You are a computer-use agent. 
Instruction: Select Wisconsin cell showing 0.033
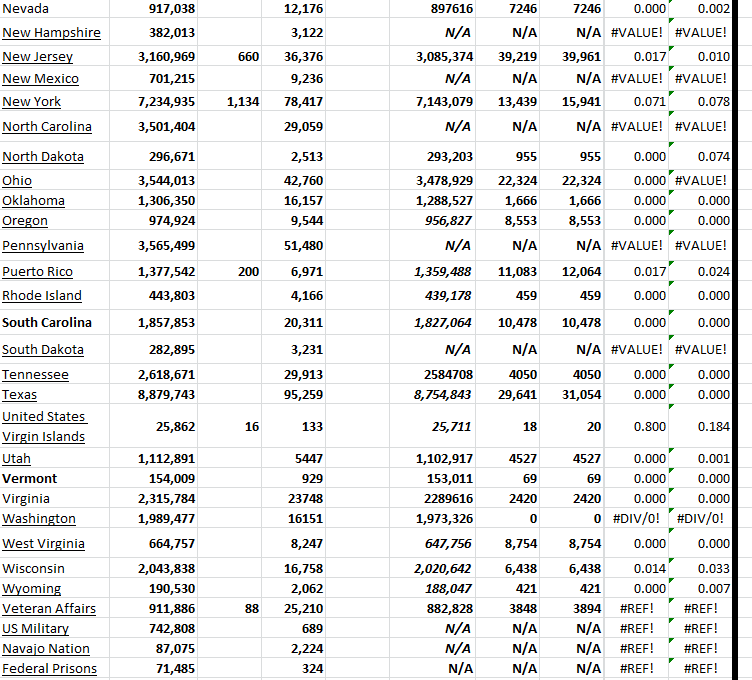pyautogui.click(x=701, y=569)
